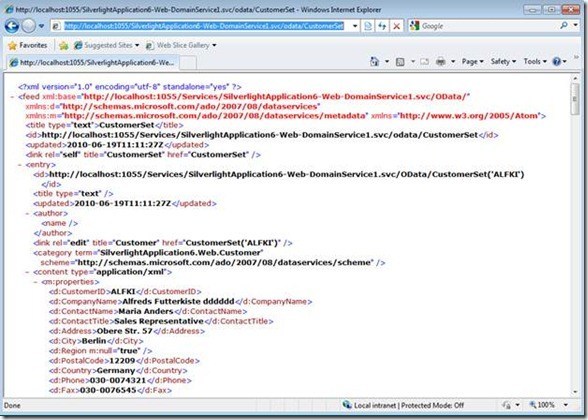Collapse the author XML node
Viewport: 588px width, 420px height.
pyautogui.click(x=27, y=213)
